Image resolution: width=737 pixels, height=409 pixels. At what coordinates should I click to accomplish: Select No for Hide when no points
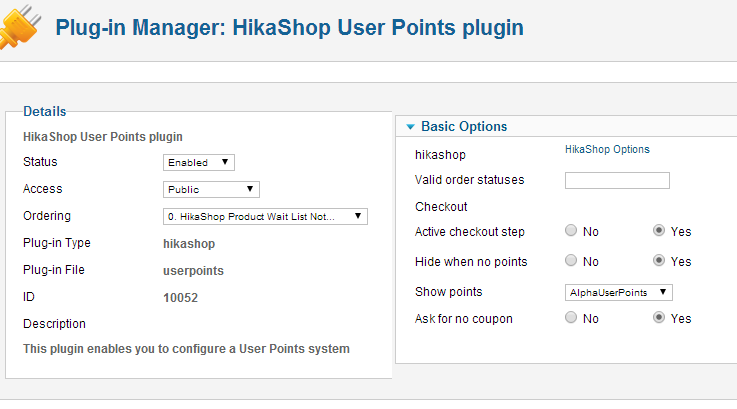[x=571, y=261]
